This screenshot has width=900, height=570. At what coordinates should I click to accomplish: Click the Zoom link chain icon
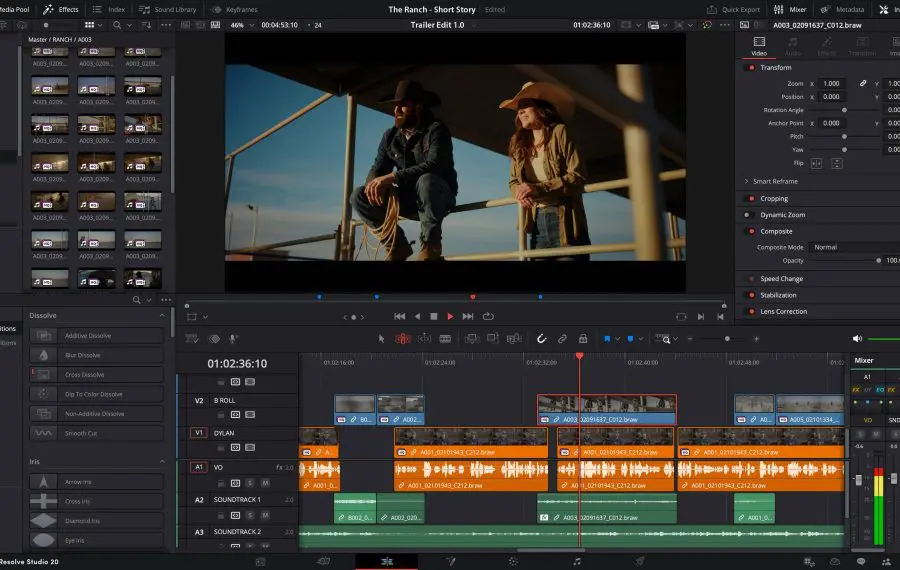point(863,83)
